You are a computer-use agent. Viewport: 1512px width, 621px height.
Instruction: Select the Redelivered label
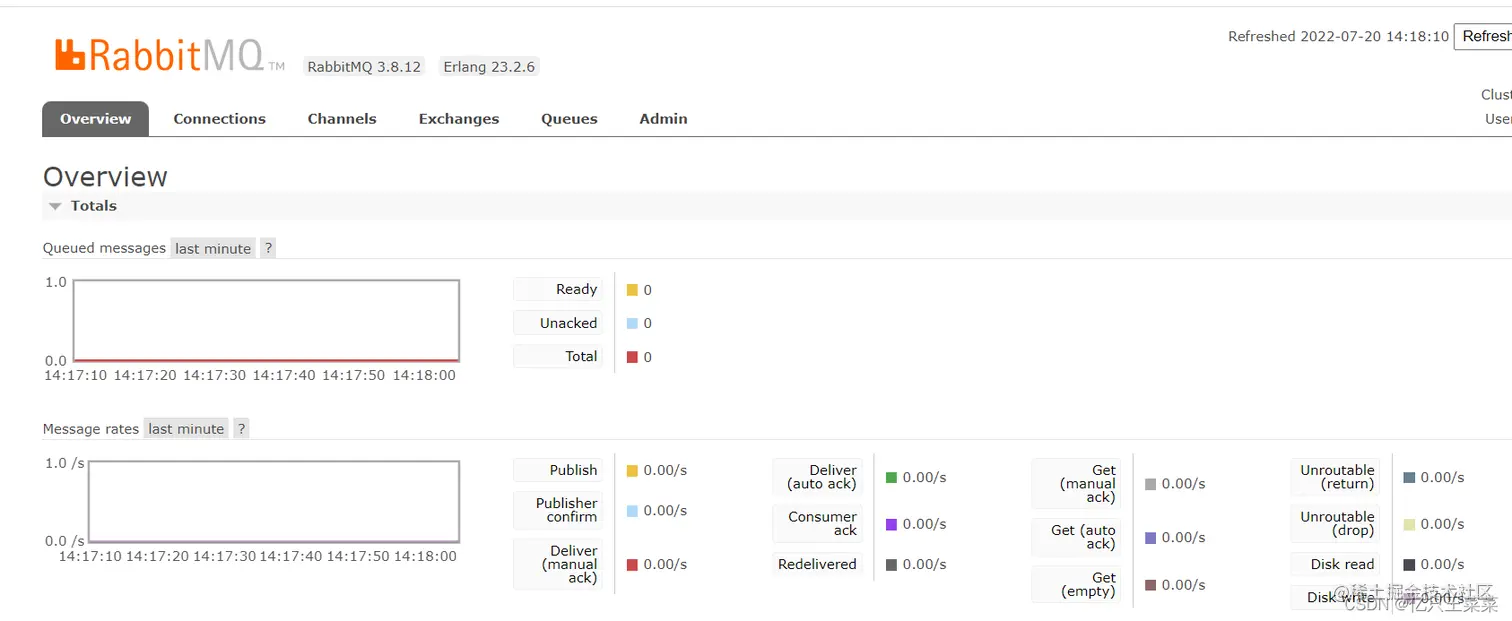817,564
